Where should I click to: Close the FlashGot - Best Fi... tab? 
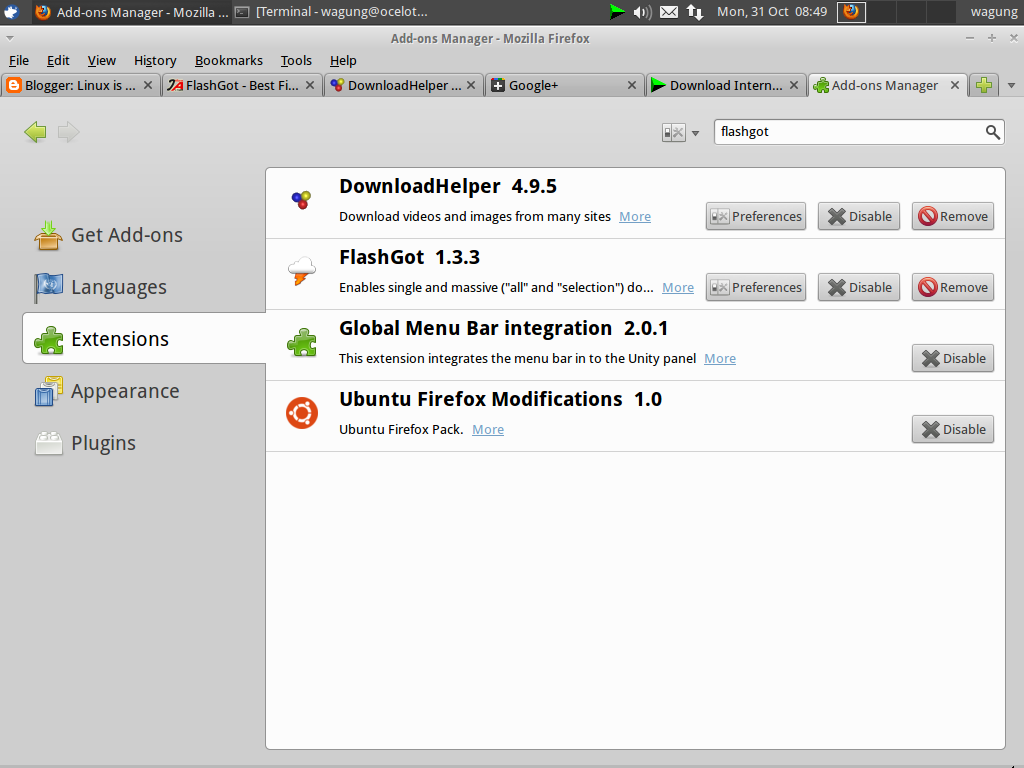(x=310, y=86)
